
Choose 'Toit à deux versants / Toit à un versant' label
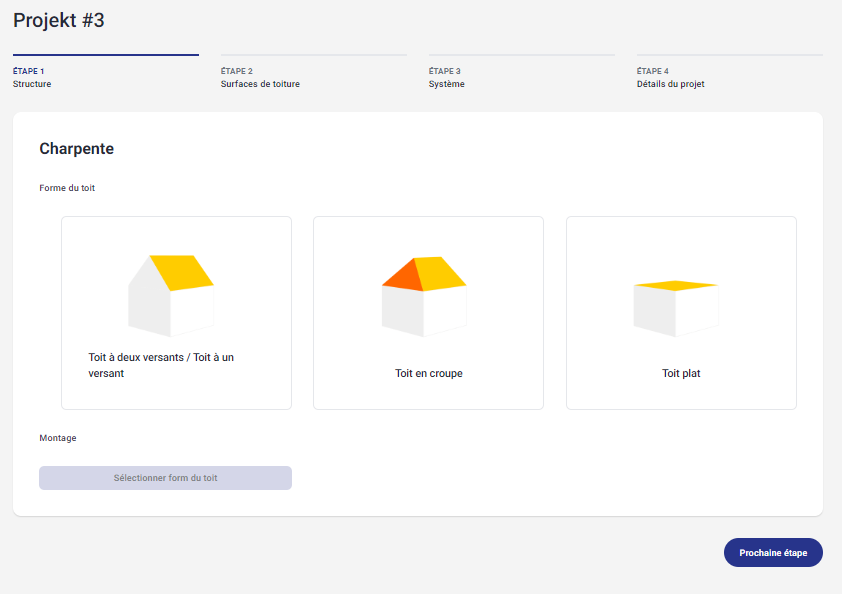click(x=161, y=365)
